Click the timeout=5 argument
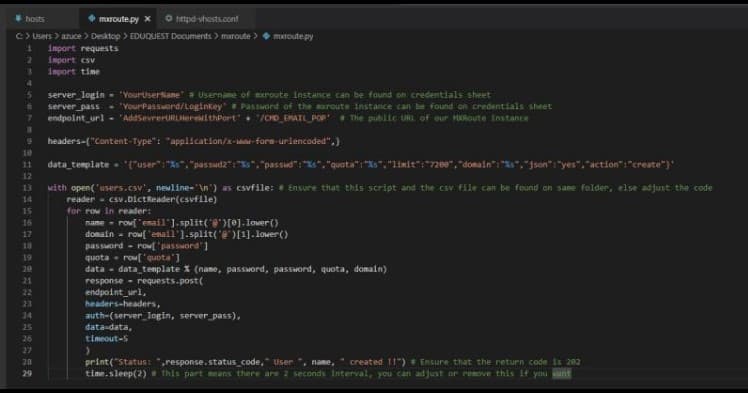Viewport: 748px width, 393px height. (x=106, y=339)
